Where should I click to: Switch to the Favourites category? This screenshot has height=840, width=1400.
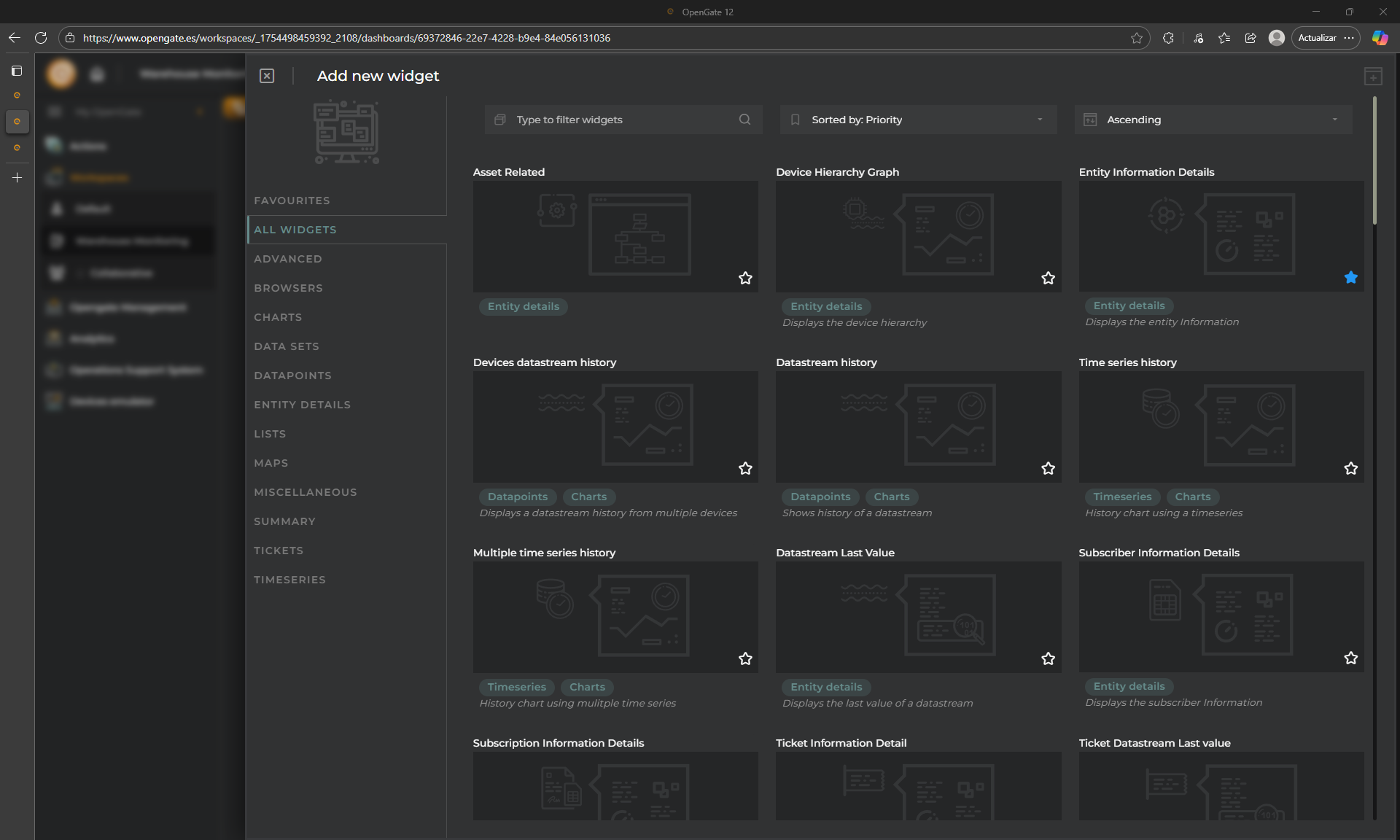[292, 201]
